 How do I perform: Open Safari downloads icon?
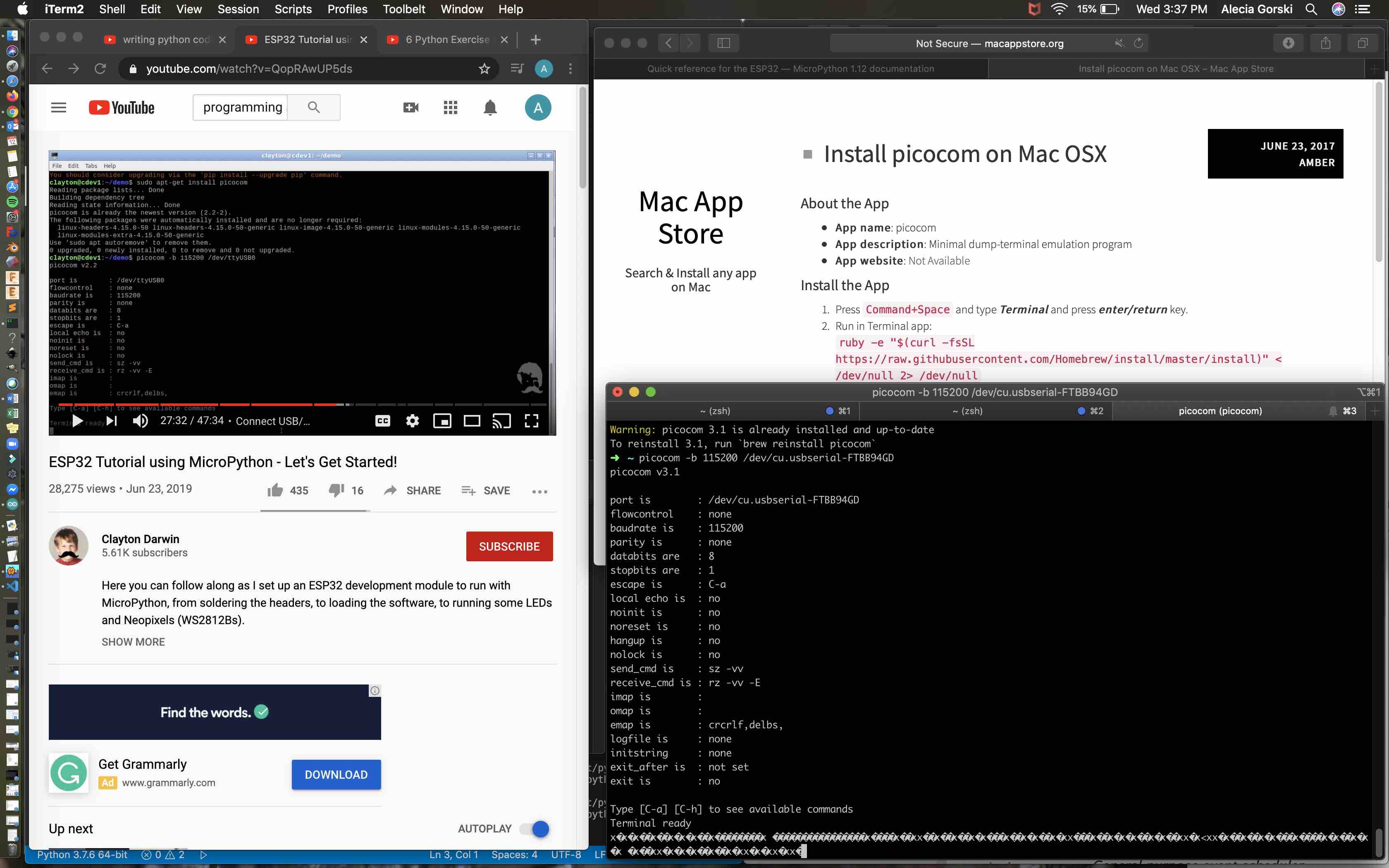1288,43
